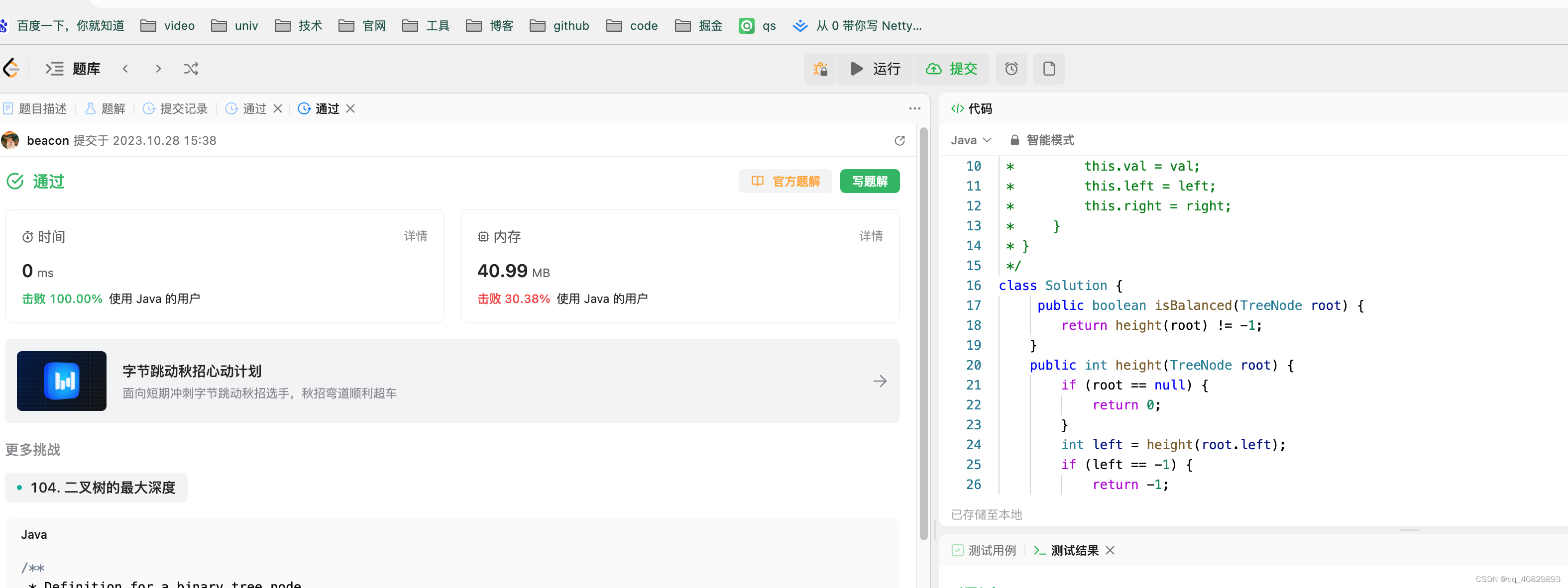
Task: Close the active 通过 tab
Action: click(x=350, y=109)
